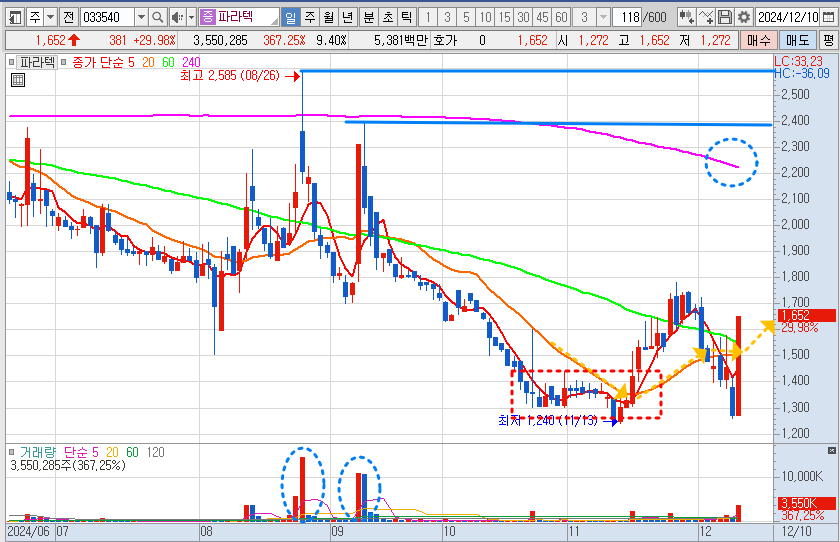Click the '12/10' date axis label
840x542 pixels.
(x=797, y=531)
